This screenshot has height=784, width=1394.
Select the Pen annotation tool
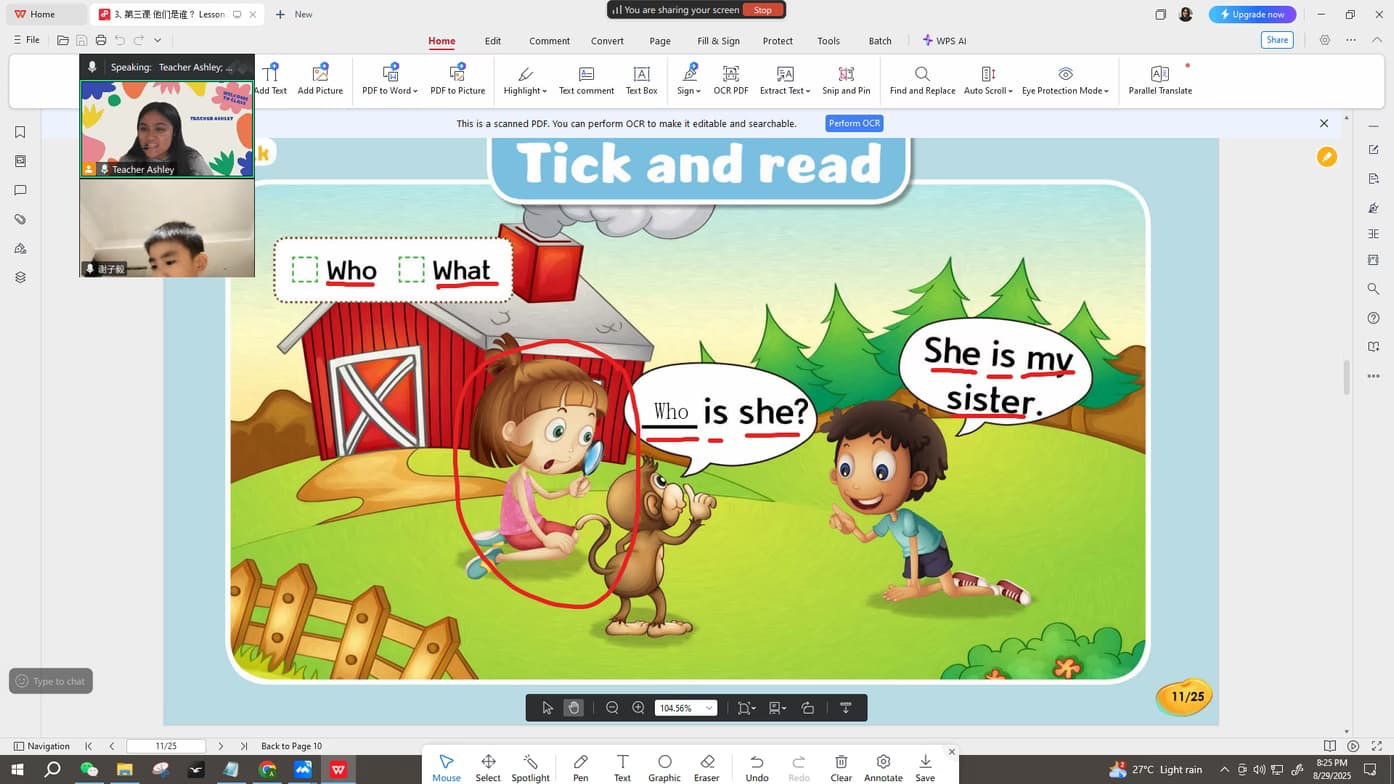click(x=580, y=767)
